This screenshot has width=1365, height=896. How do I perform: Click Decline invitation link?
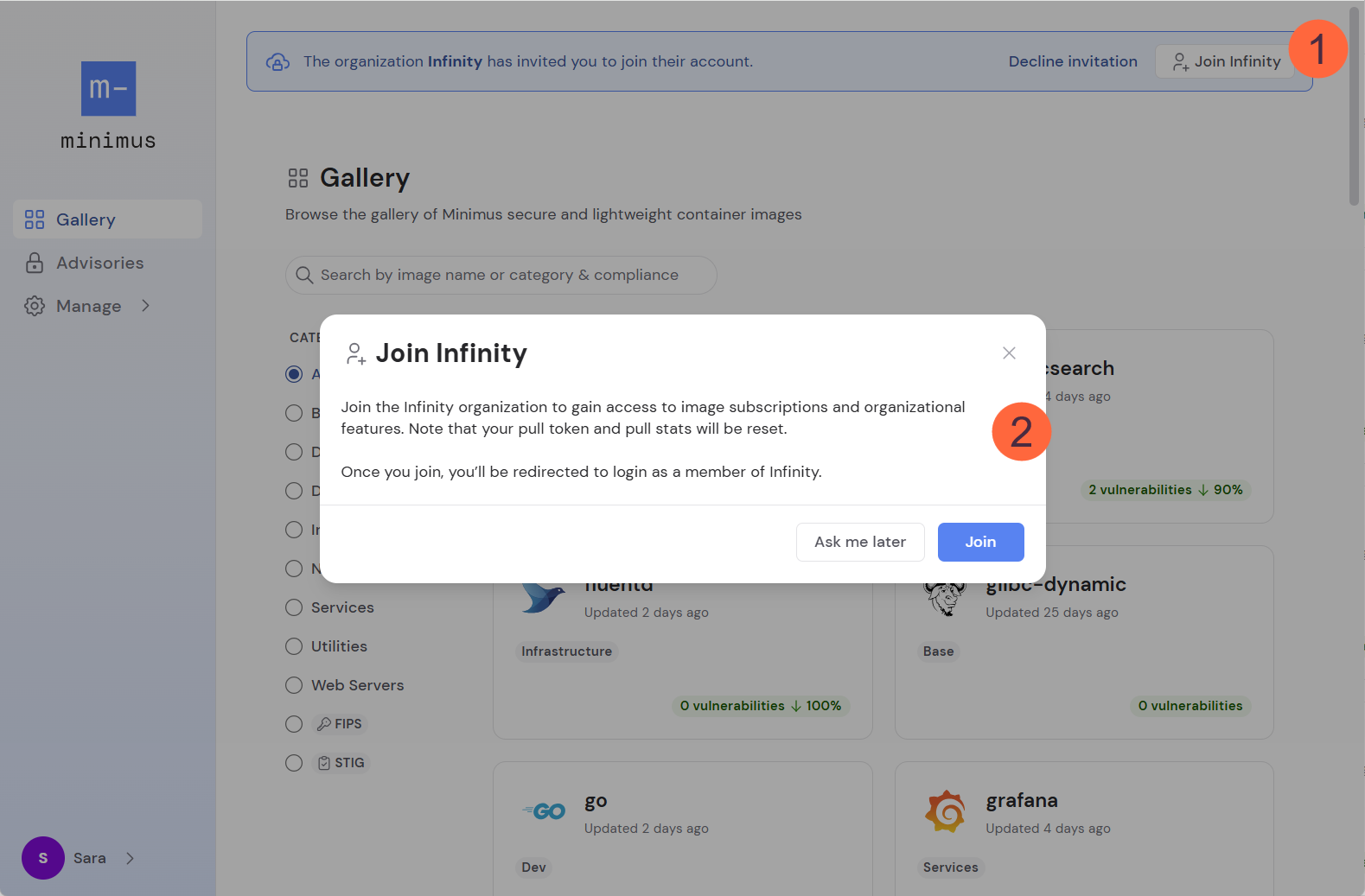(x=1073, y=61)
